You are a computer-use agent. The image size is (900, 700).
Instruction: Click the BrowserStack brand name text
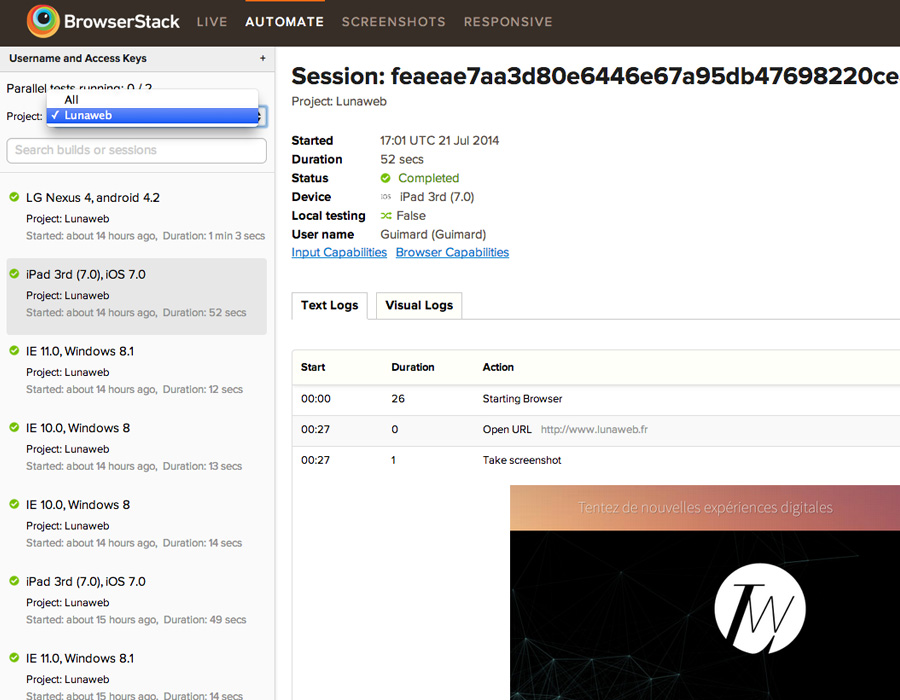click(x=122, y=22)
